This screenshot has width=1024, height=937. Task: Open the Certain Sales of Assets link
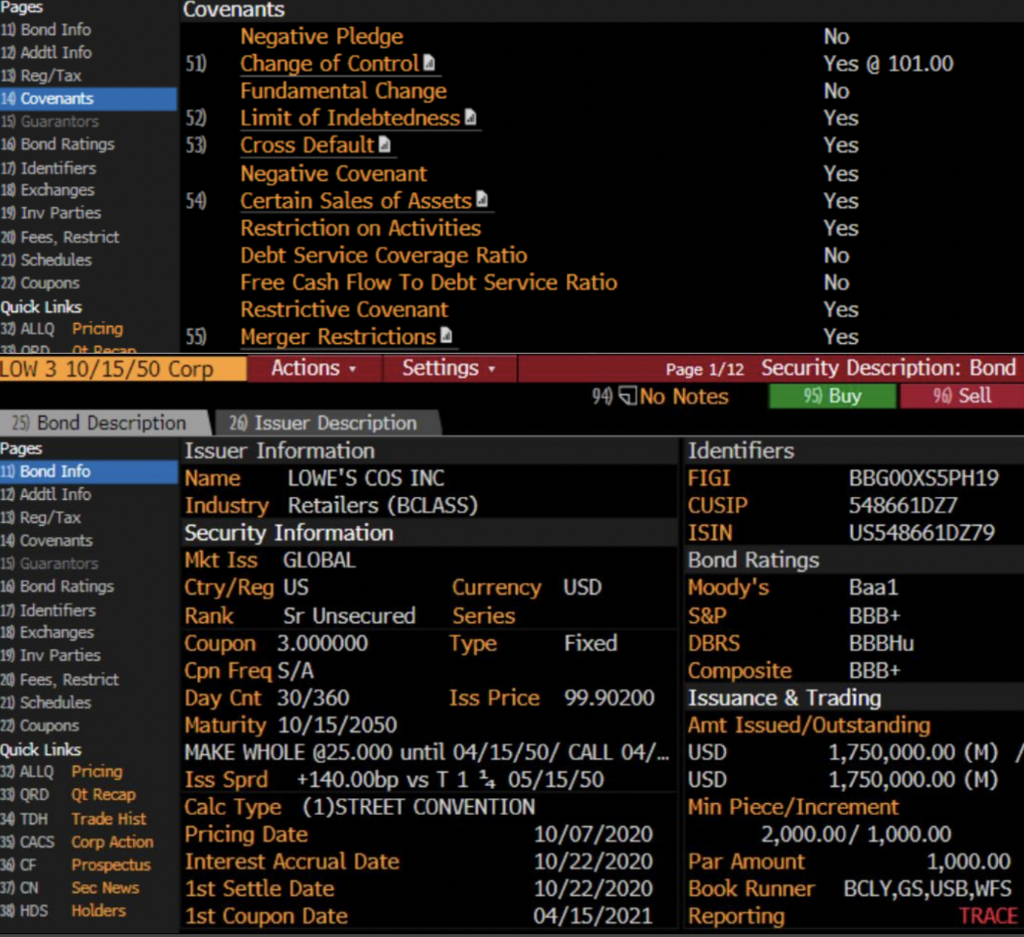pos(356,200)
